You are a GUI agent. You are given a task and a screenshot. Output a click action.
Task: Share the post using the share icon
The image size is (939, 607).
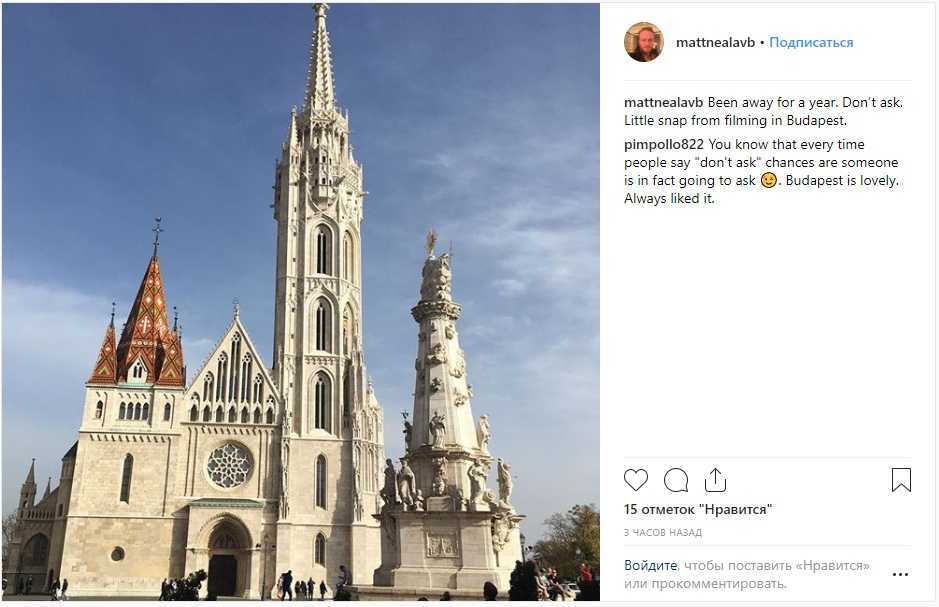pos(715,480)
